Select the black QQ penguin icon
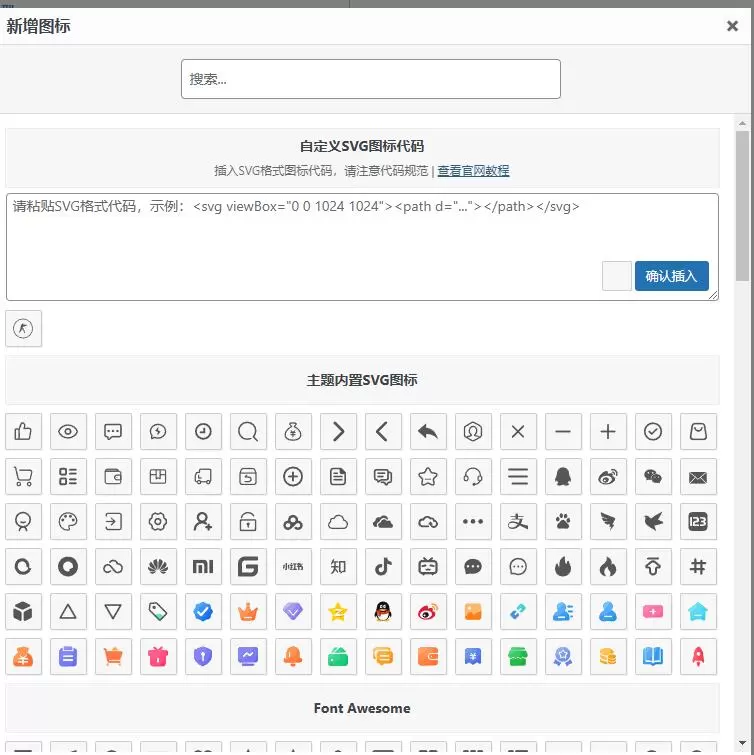This screenshot has height=755, width=754. click(563, 477)
